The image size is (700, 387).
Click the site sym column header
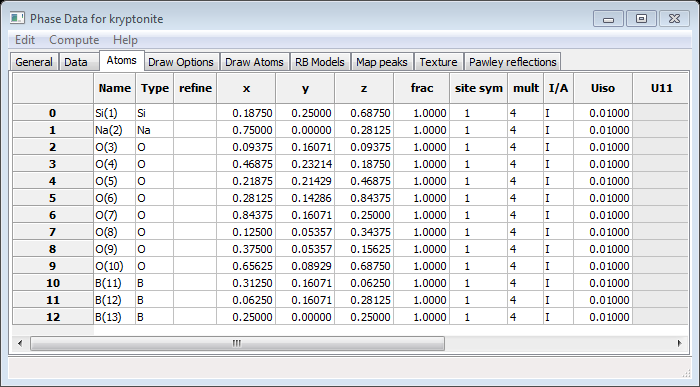pos(479,88)
